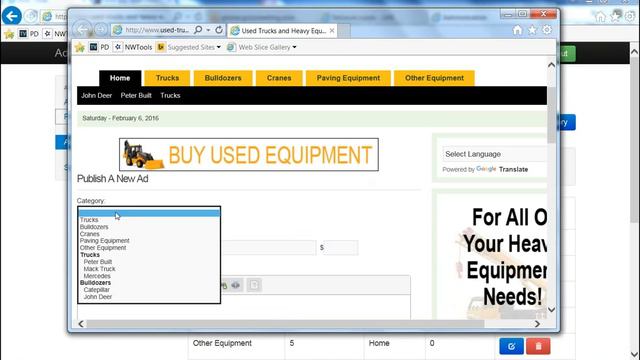Click the heavy equipment needs ad
This screenshot has height=360, width=640.
pyautogui.click(x=491, y=256)
